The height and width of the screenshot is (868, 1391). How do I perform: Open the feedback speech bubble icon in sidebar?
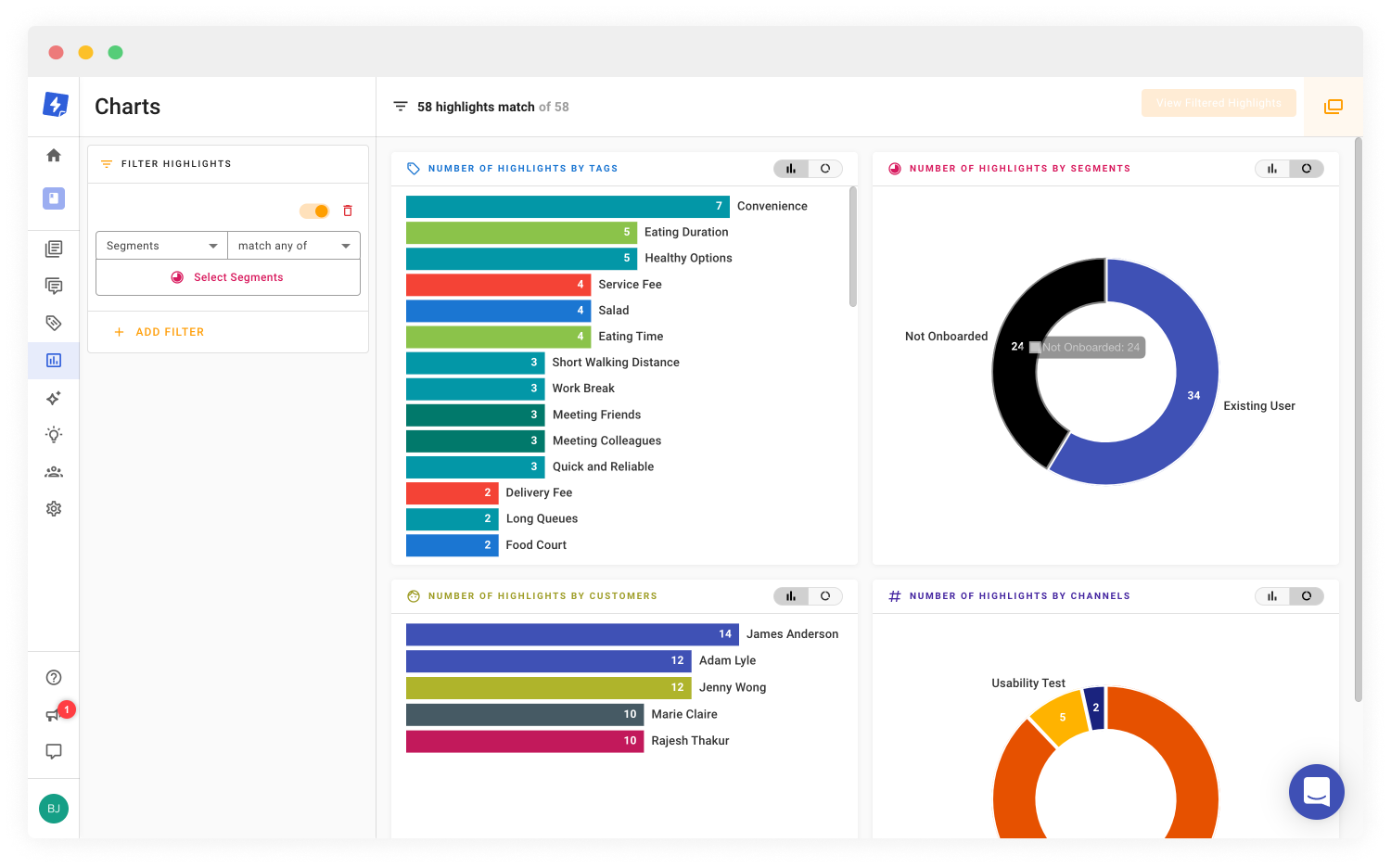(x=54, y=751)
